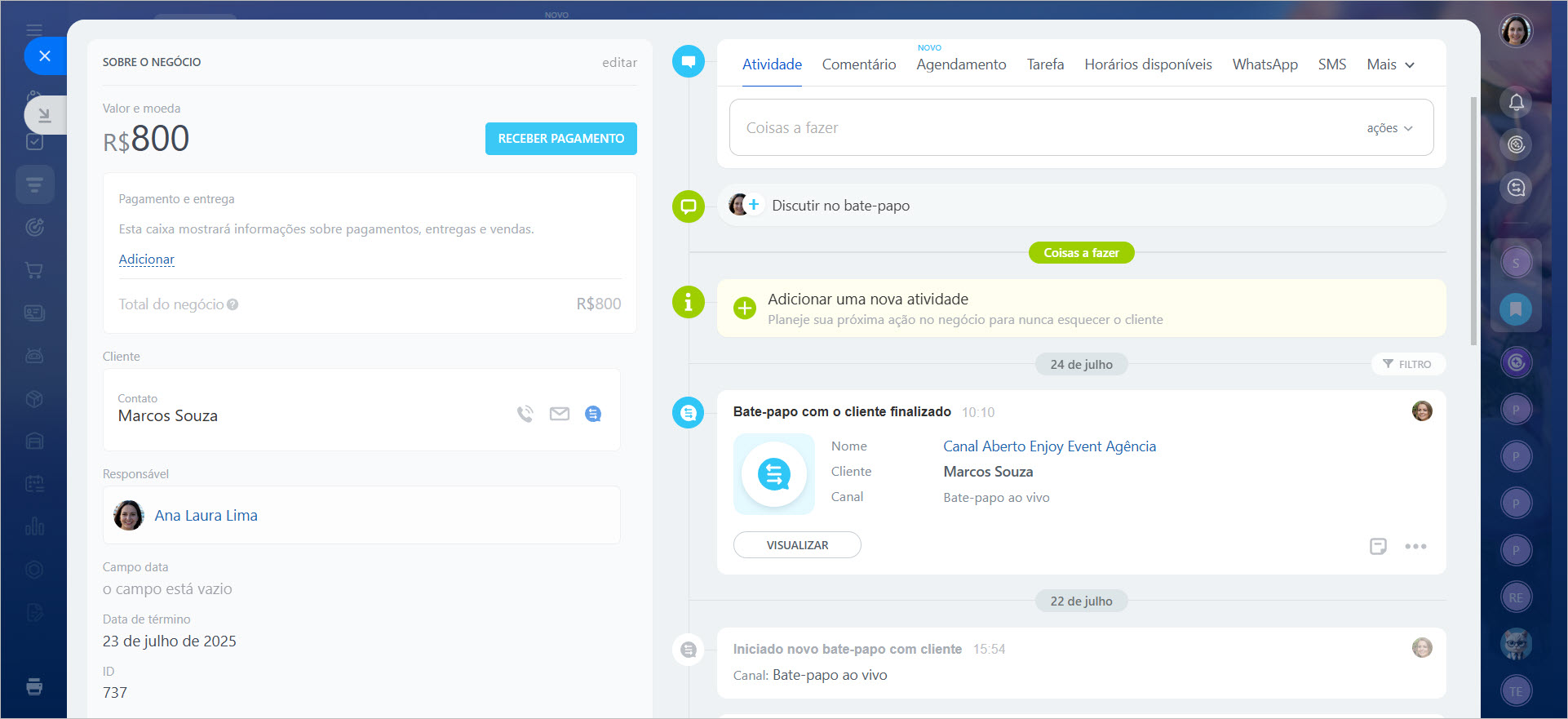Click the vertical scrollbar of timeline

point(1473,220)
